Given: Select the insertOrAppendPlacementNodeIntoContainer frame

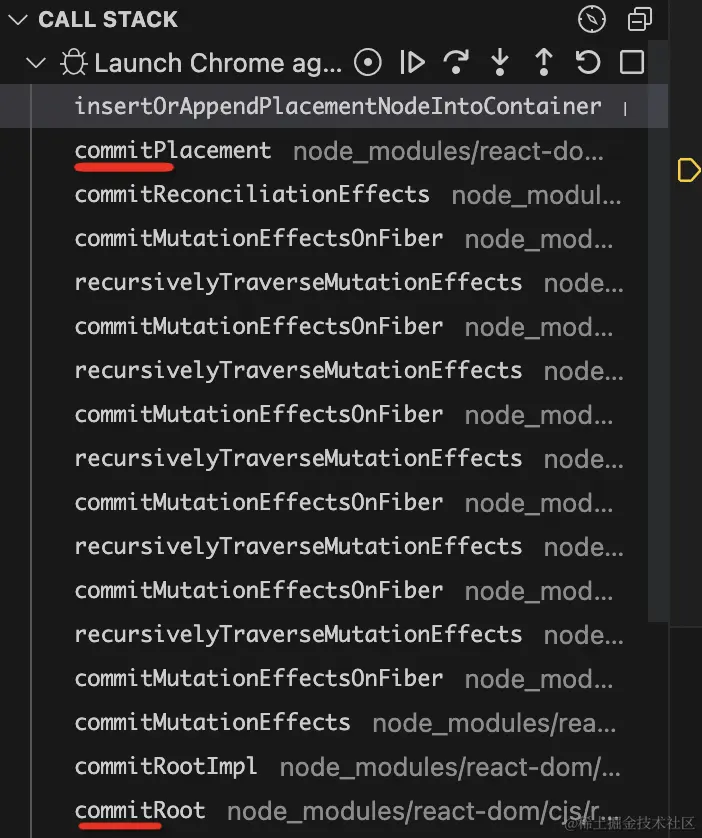Looking at the screenshot, I should click(x=338, y=106).
